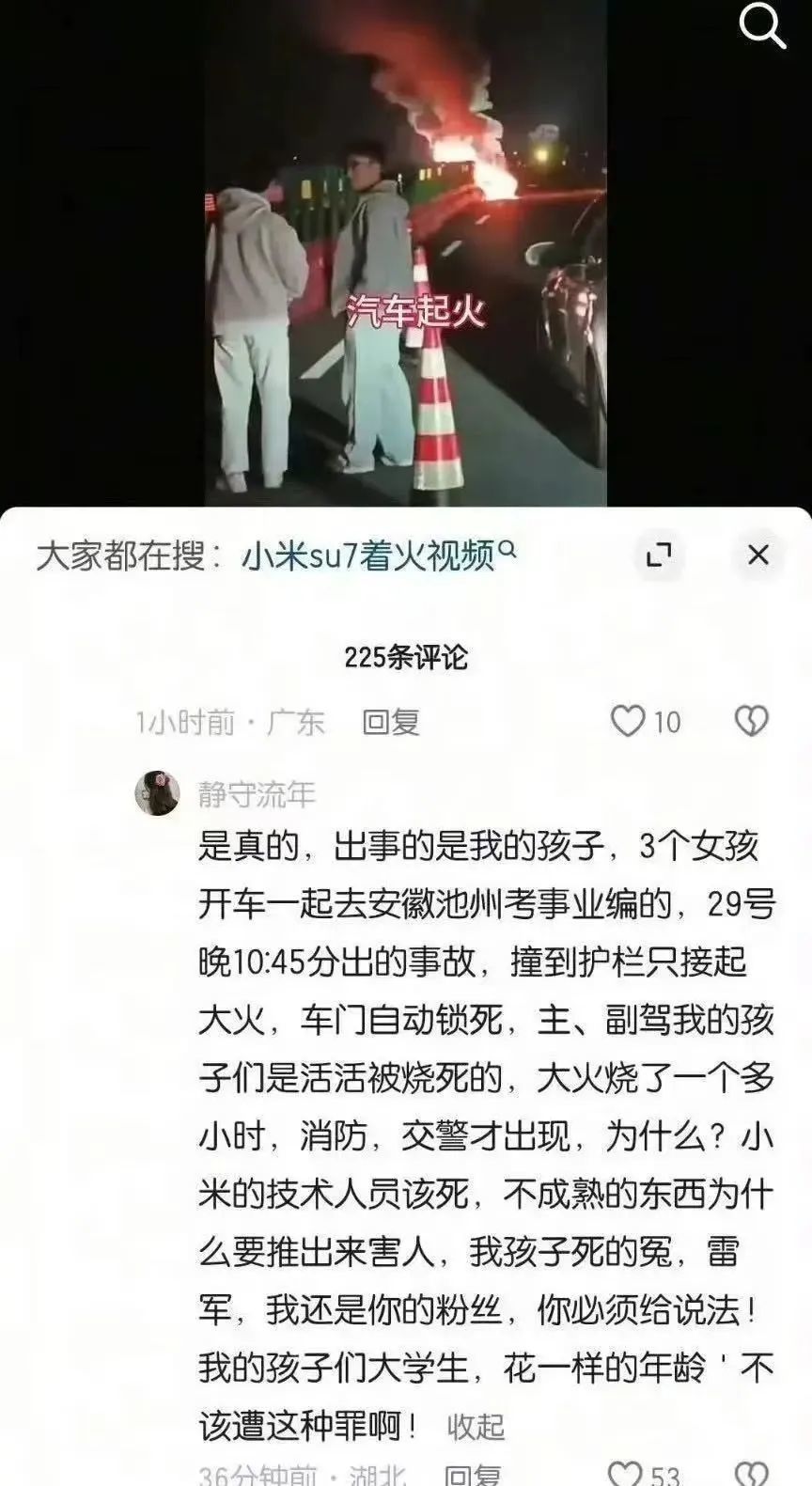Open trending search 小米su7着火视频

[x=367, y=556]
